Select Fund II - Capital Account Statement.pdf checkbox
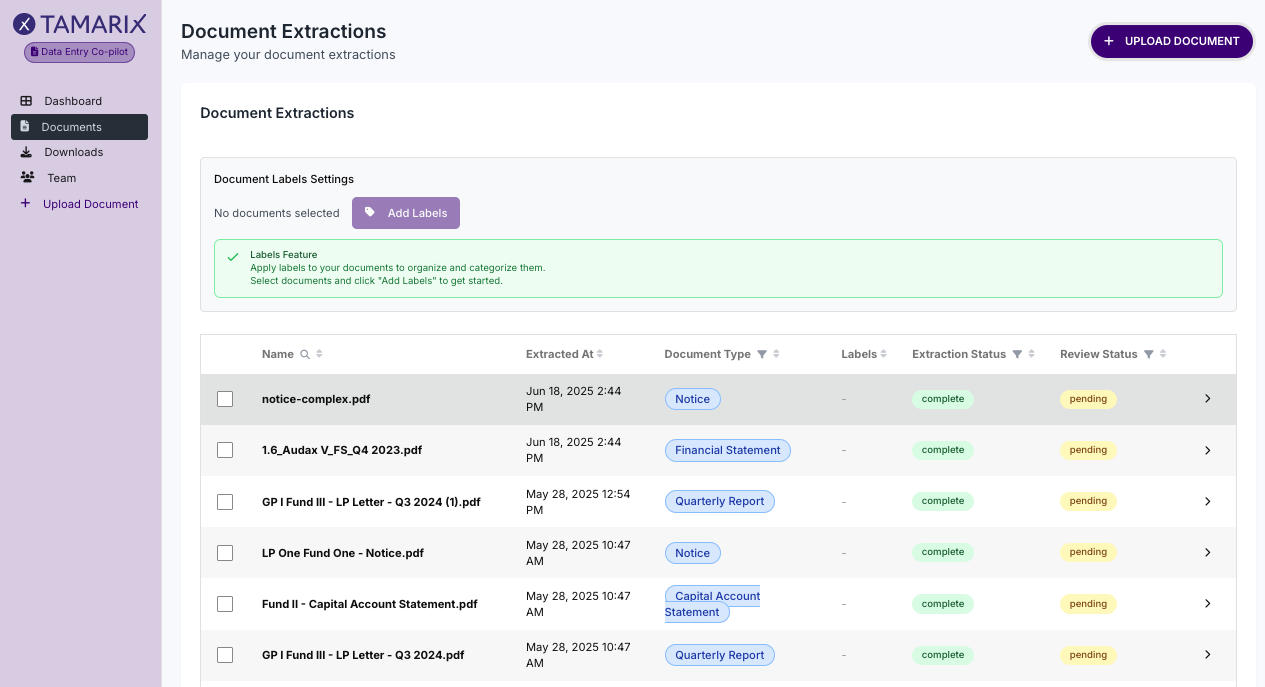Image resolution: width=1265 pixels, height=687 pixels. coord(225,604)
